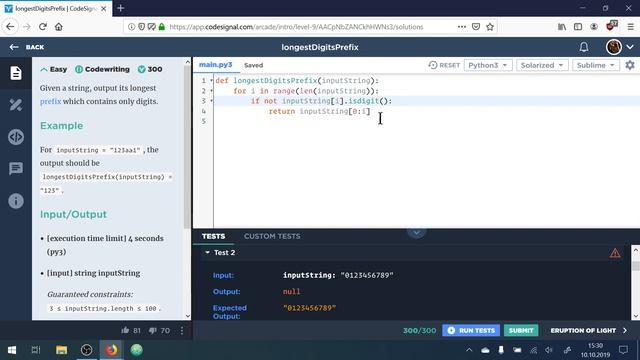This screenshot has width=640, height=360.
Task: Open File Explorer from the taskbar
Action: click(62, 350)
